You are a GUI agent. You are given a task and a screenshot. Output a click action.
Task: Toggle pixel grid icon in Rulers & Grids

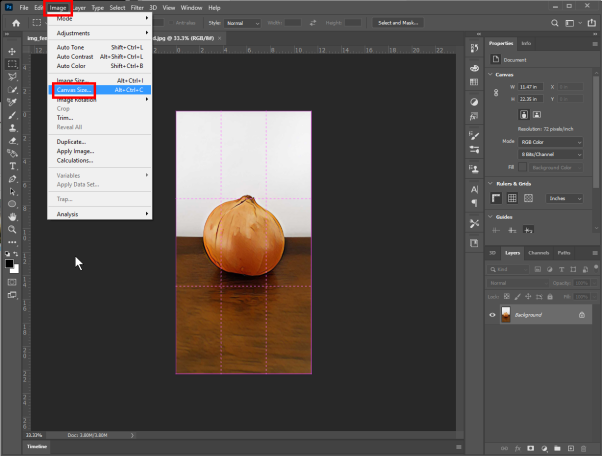coord(528,198)
